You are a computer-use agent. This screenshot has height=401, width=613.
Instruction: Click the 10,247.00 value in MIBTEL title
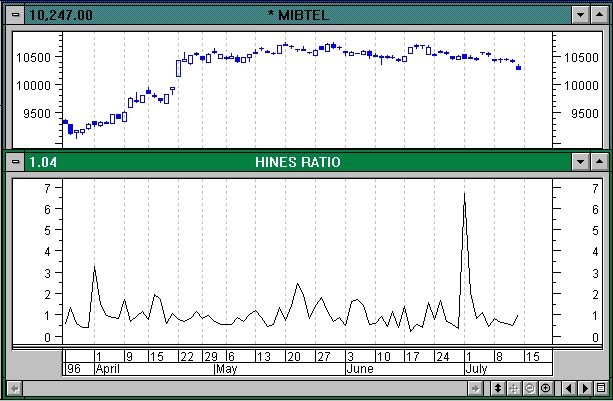coord(61,15)
